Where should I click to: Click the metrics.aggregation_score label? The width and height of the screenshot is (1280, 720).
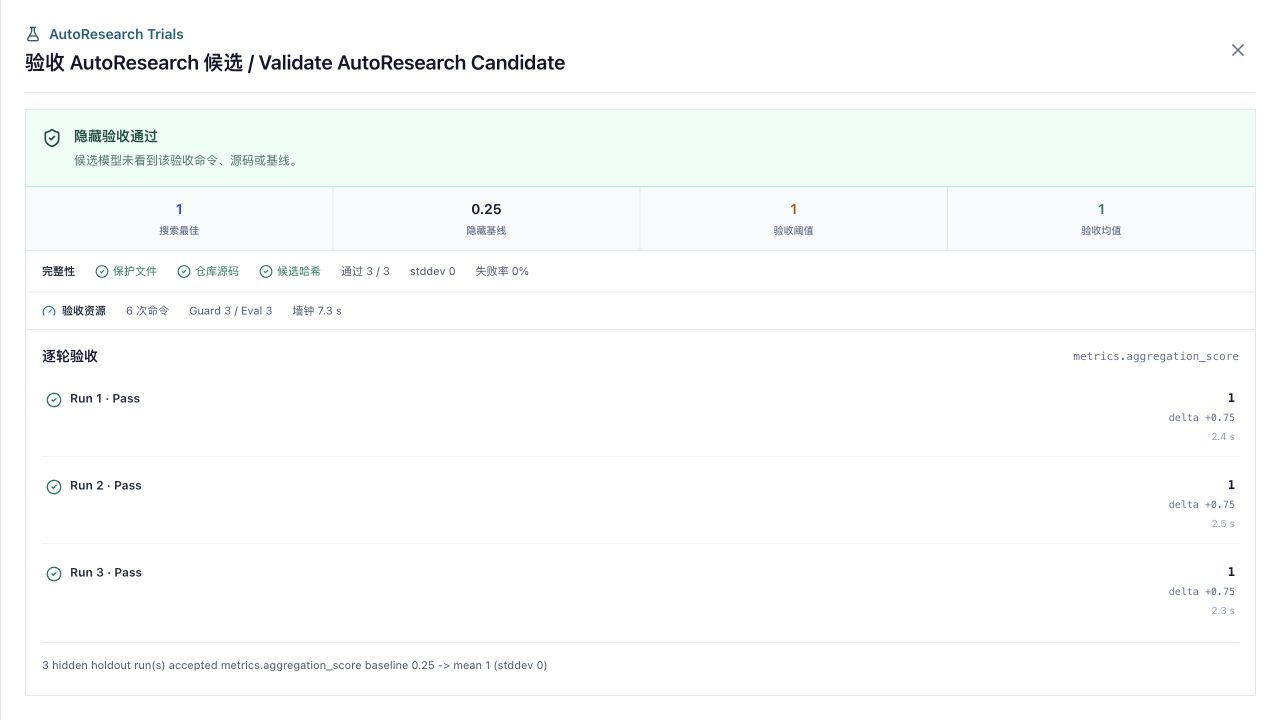coord(1156,356)
